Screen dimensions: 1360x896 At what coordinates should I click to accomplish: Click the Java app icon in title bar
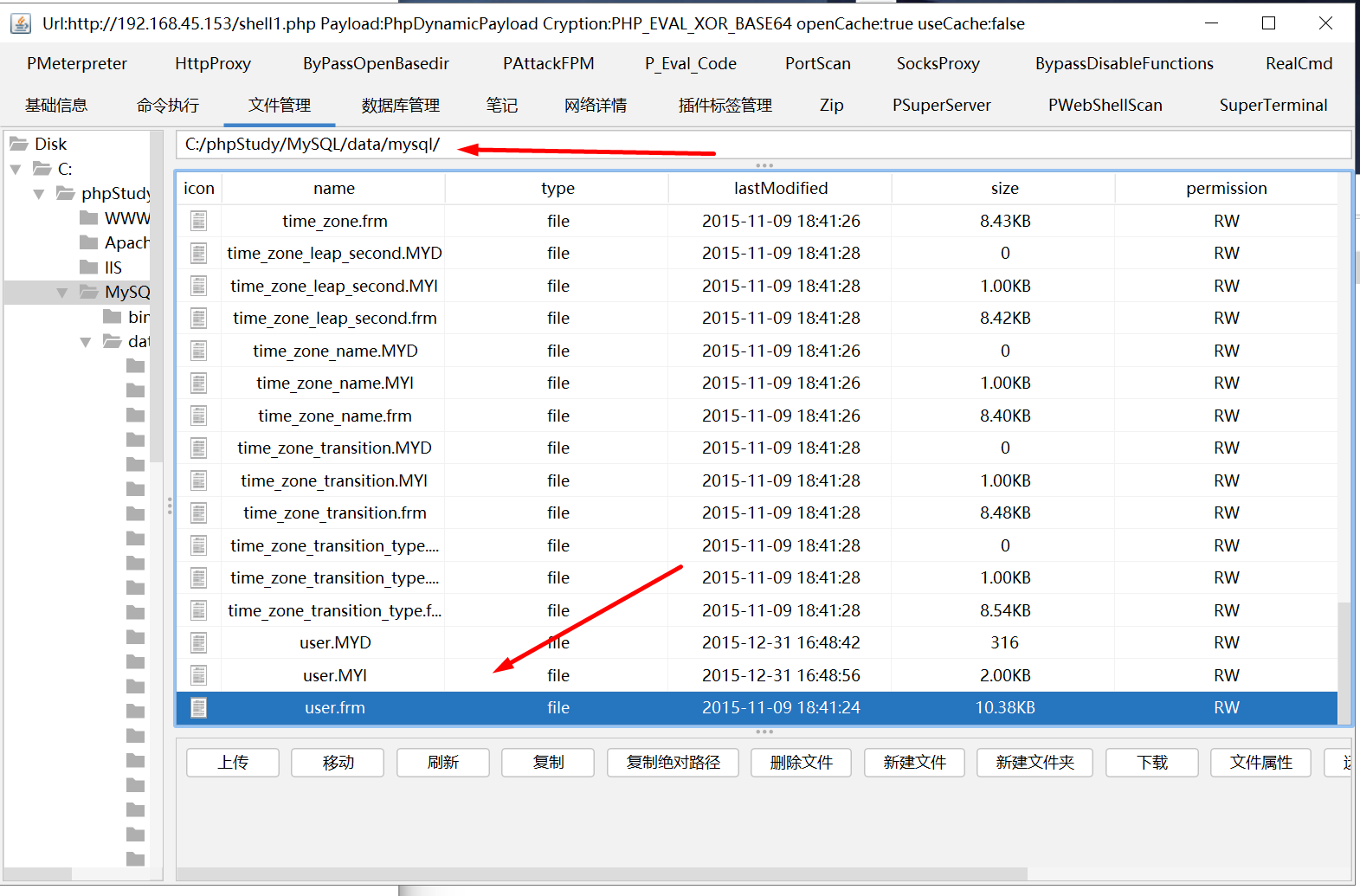coord(21,23)
